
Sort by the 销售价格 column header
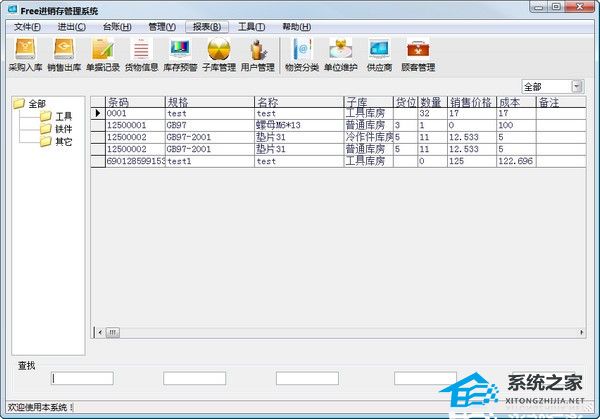(x=472, y=102)
